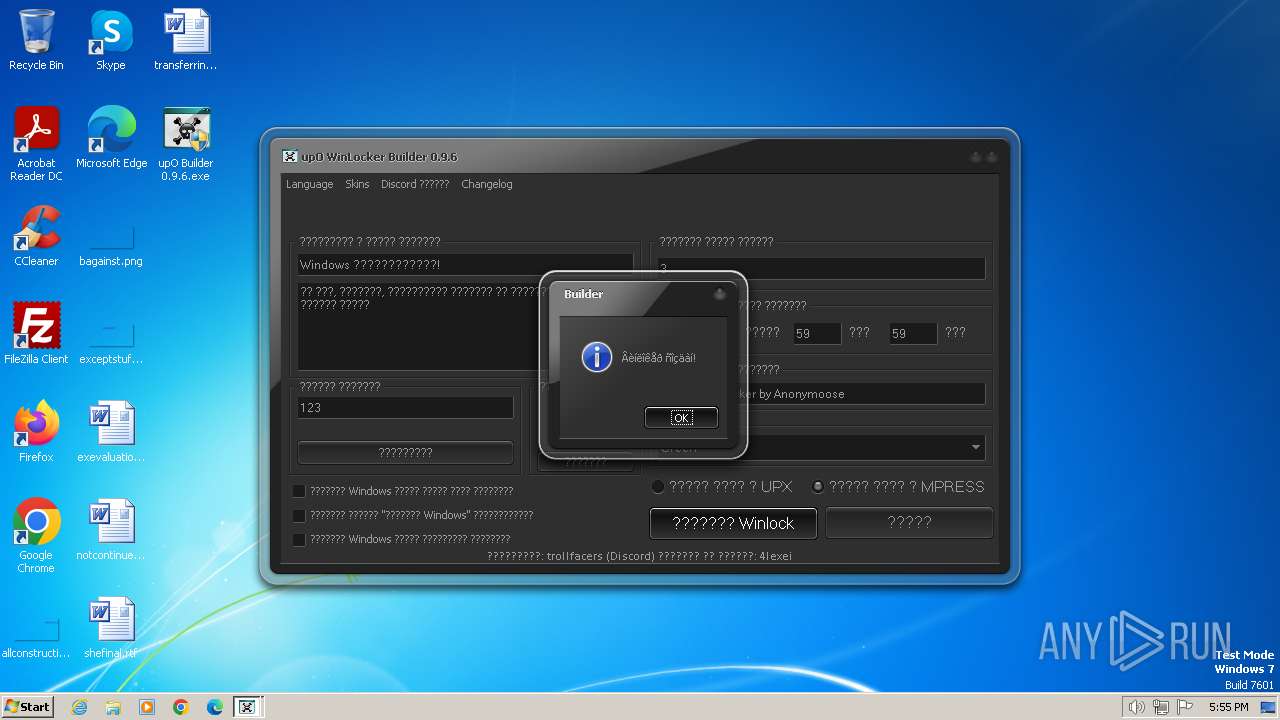Open File Explorer from taskbar
Viewport: 1280px width, 720px height.
[x=113, y=707]
